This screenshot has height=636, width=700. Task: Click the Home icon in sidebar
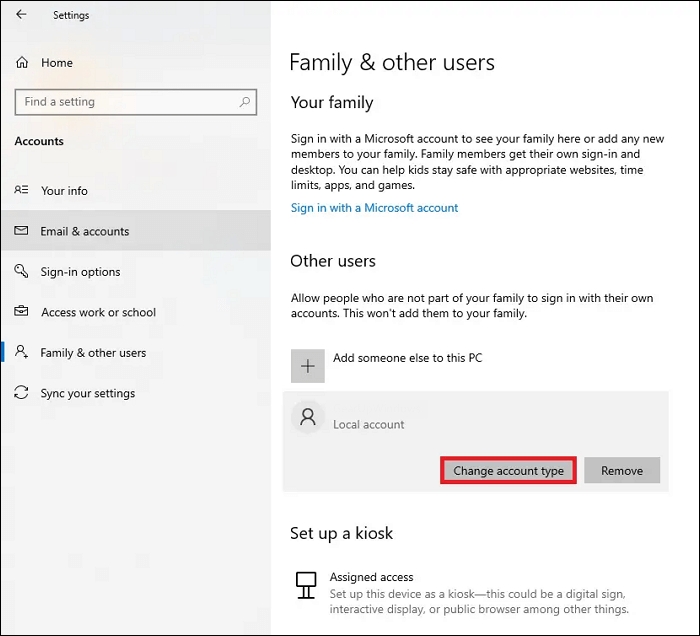22,63
